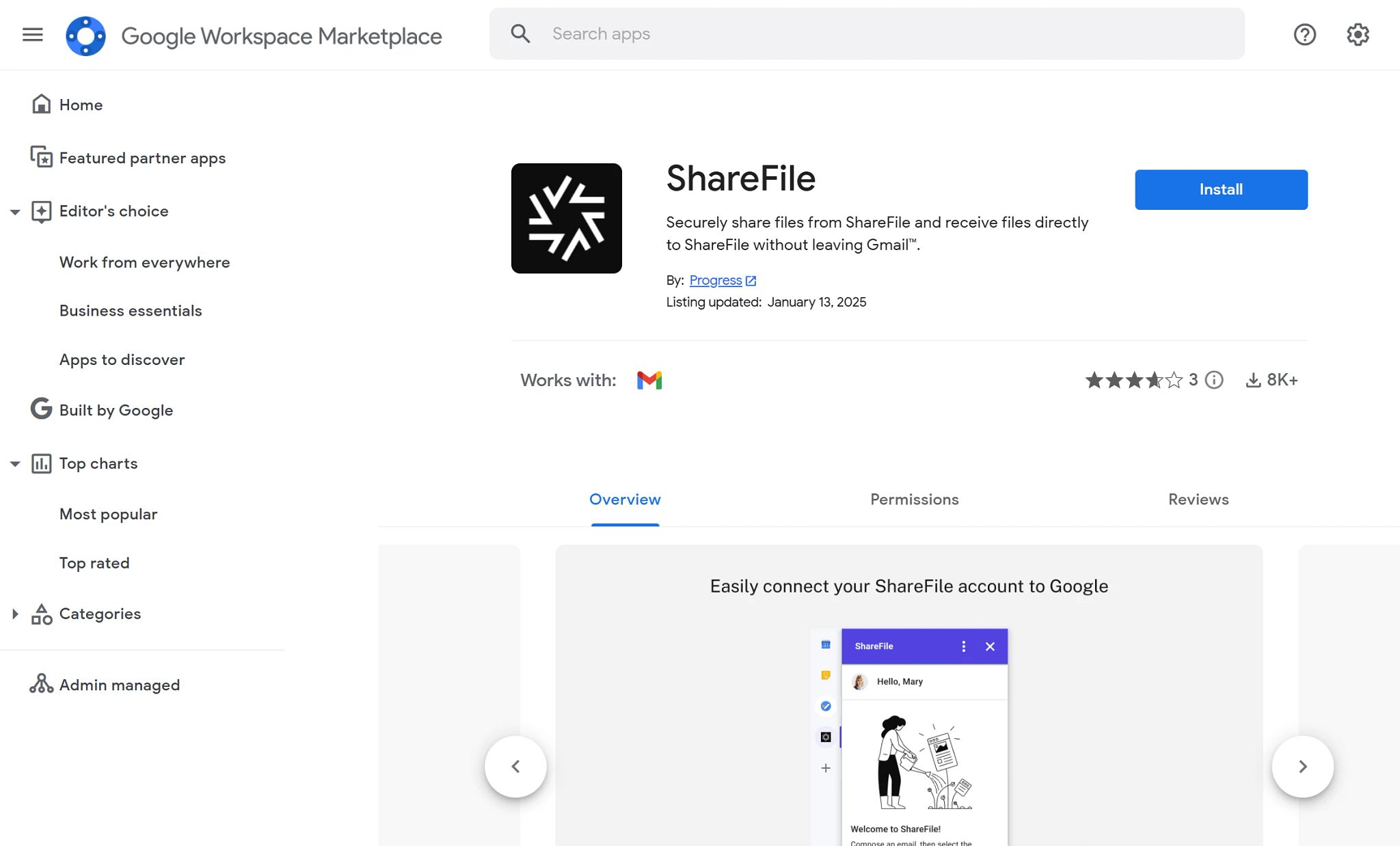Open Featured partner apps
The image size is (1400, 846).
[142, 158]
